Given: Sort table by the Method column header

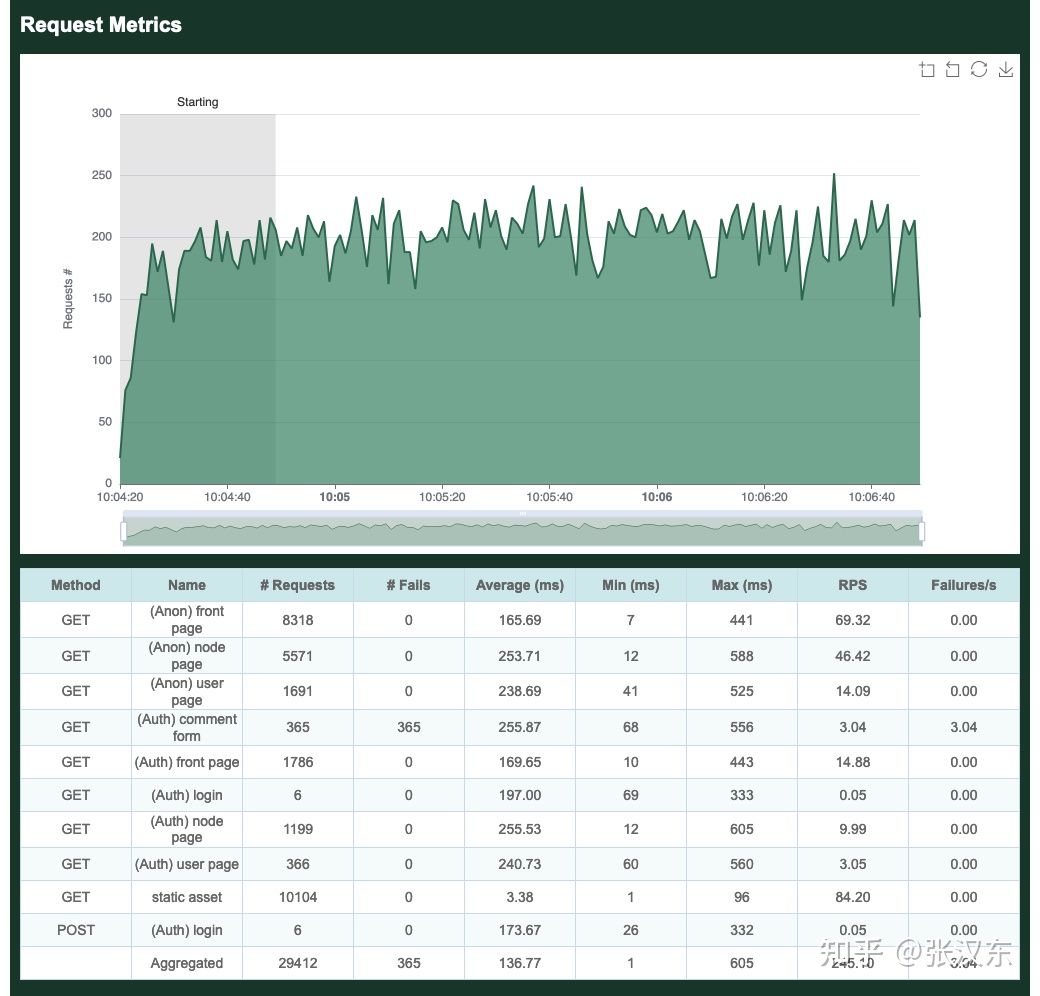Looking at the screenshot, I should (76, 585).
